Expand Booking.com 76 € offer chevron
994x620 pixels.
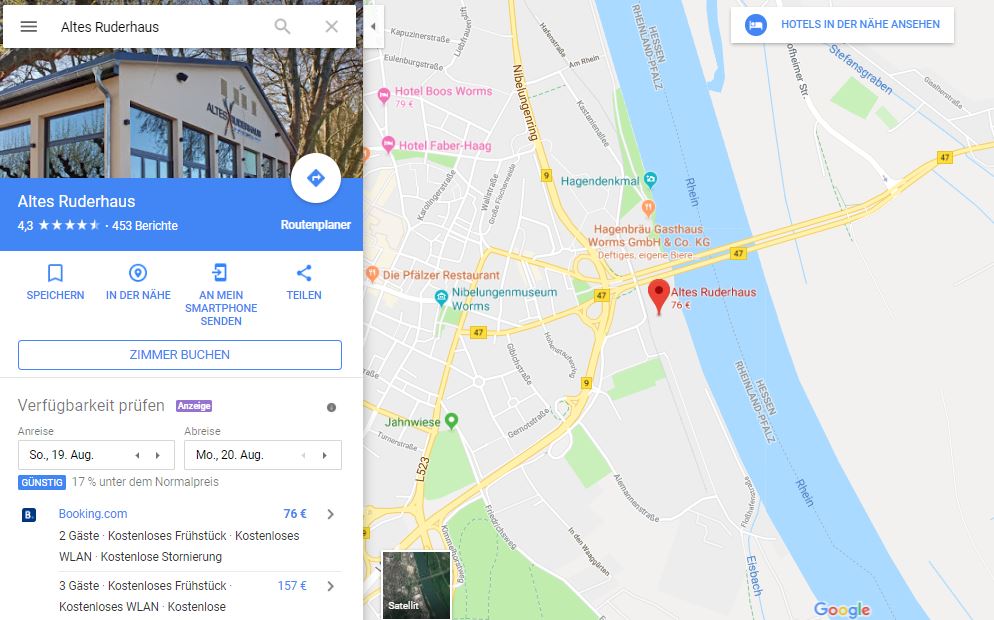330,514
